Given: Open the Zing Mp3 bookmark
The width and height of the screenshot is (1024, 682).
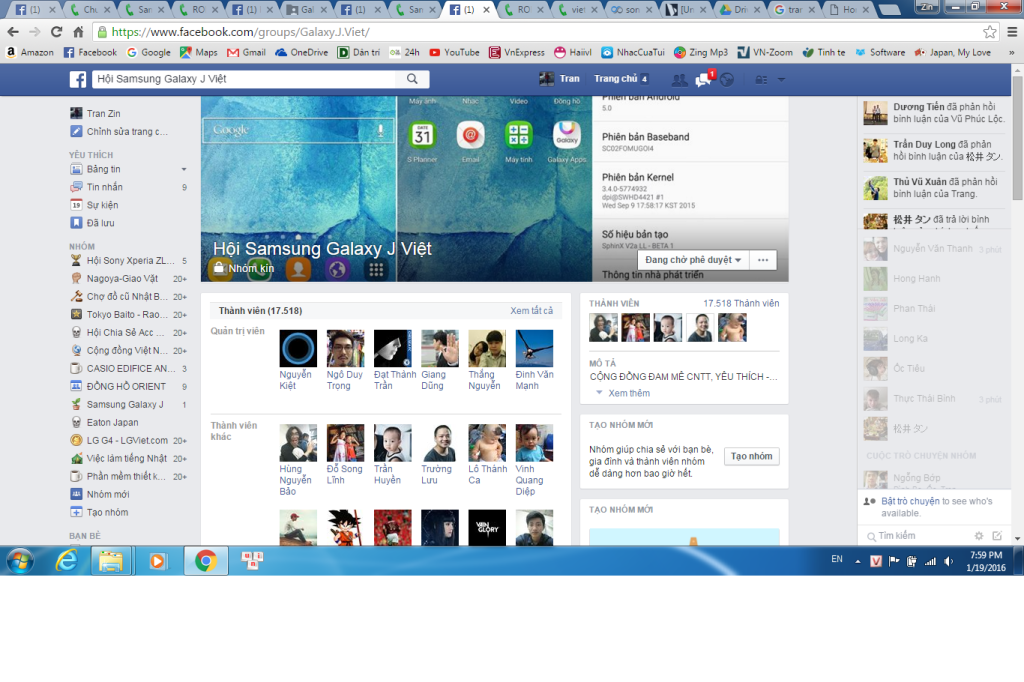Looking at the screenshot, I should pos(701,52).
